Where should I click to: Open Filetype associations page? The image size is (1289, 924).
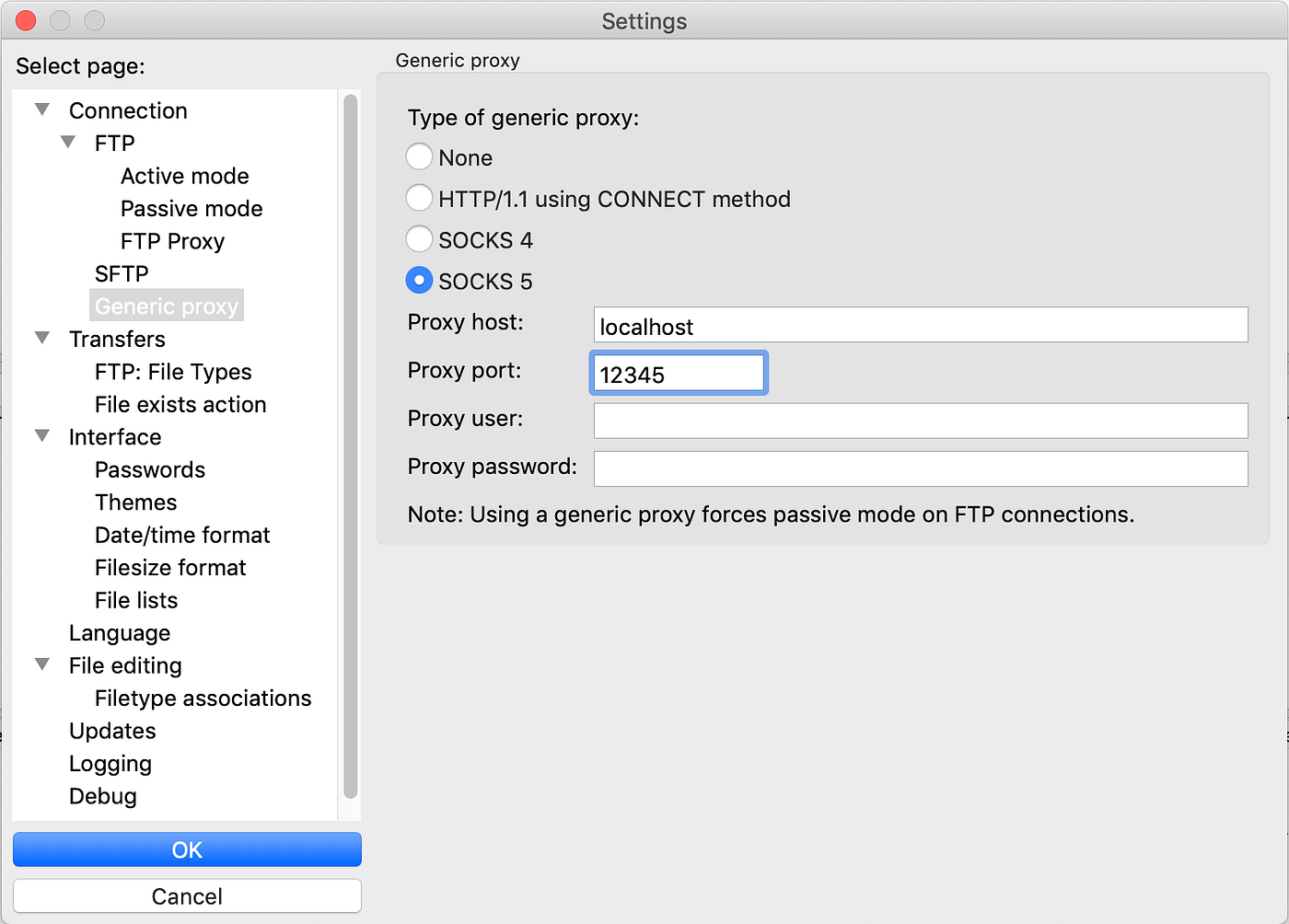[203, 699]
